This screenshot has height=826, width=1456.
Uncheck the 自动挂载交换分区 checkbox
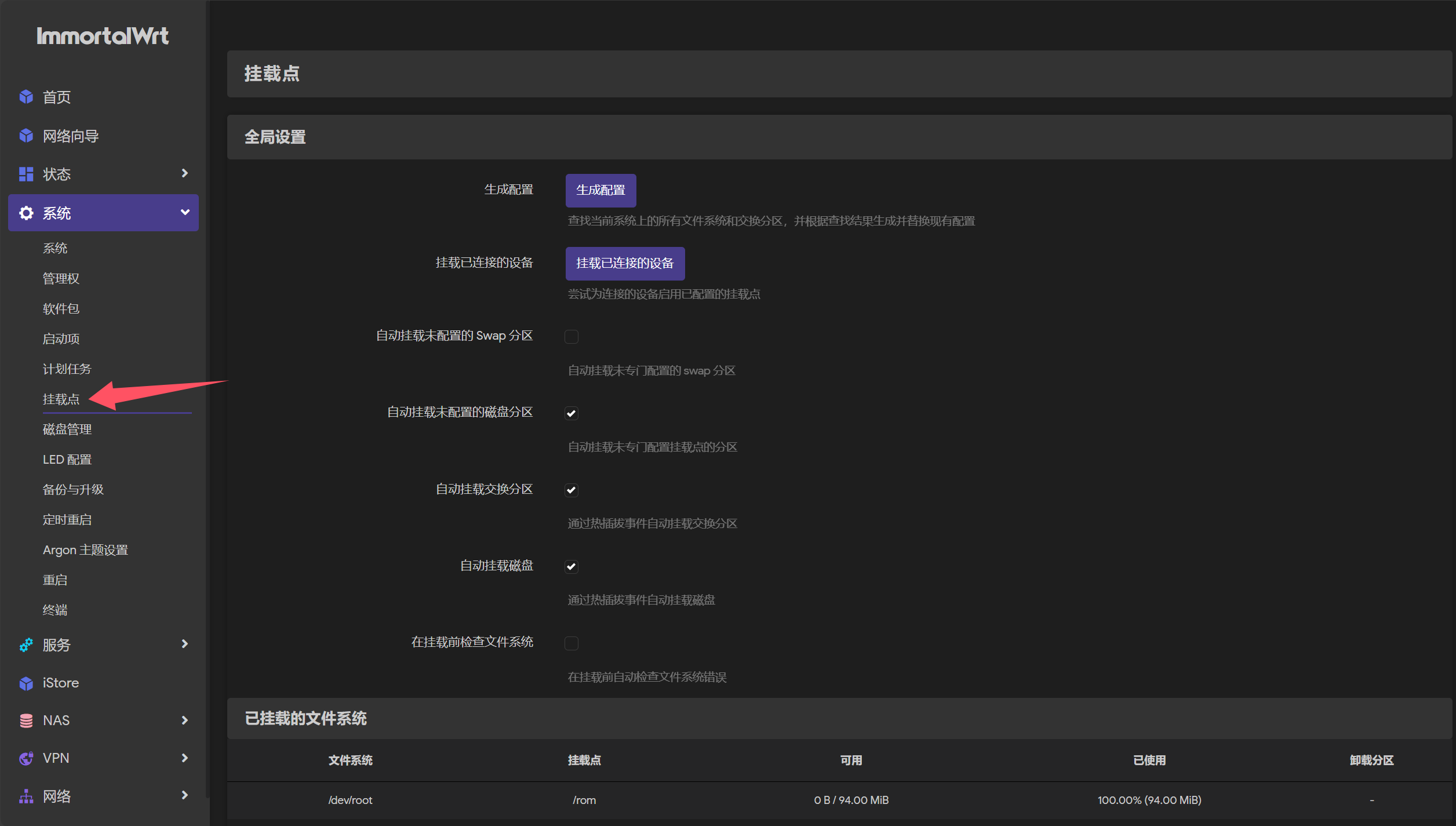coord(572,490)
